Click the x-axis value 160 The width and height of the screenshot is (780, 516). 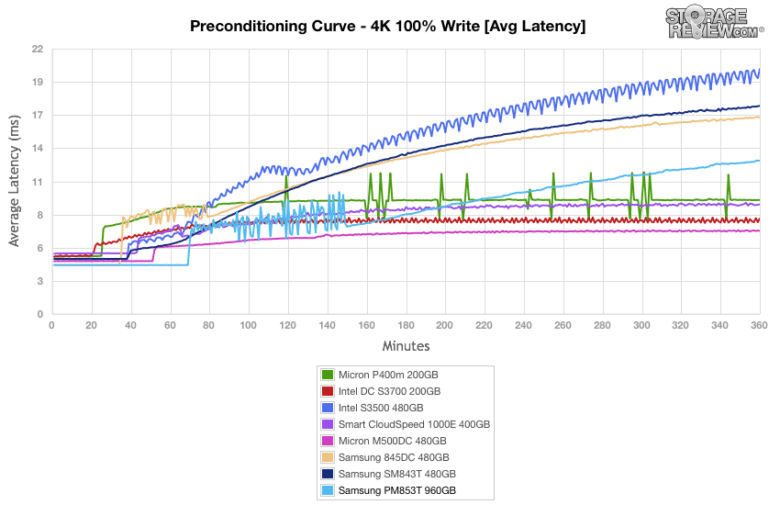click(366, 325)
